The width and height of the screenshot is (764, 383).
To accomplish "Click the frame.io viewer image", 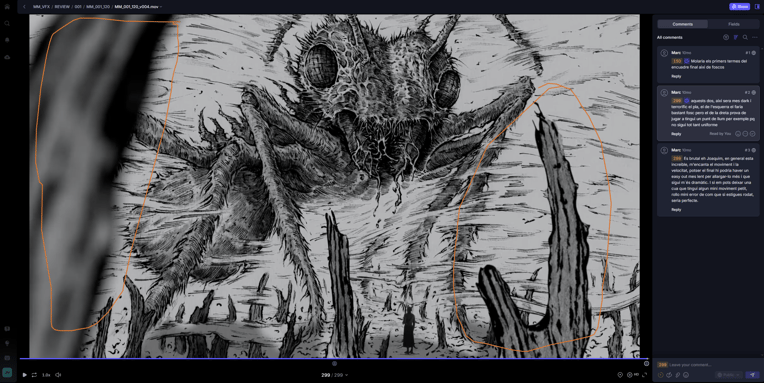I will (x=334, y=186).
